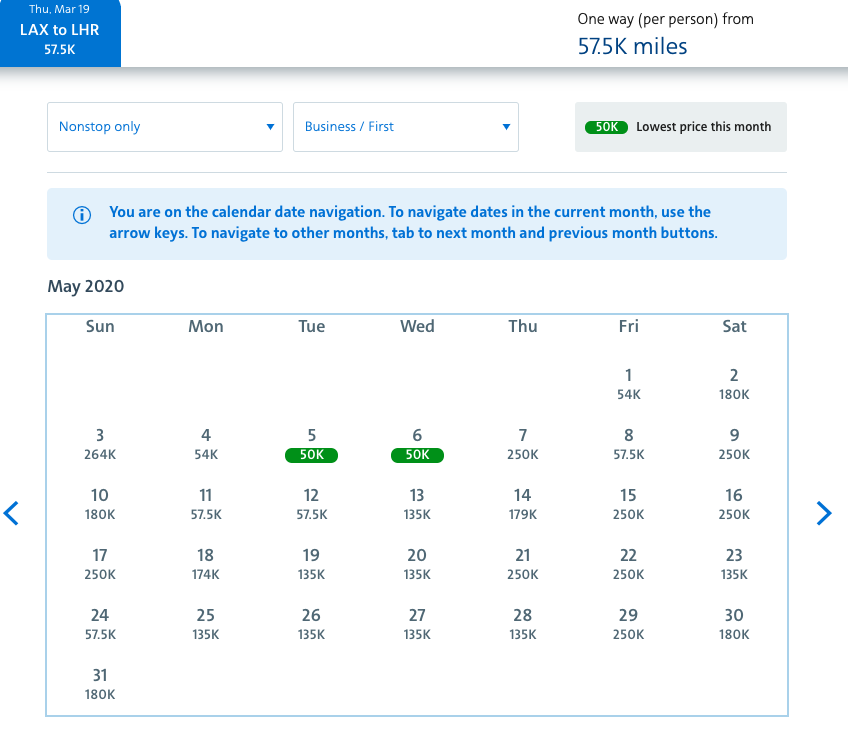Screen dimensions: 848x730
Task: Click May 14 priced at 179K
Action: coord(522,505)
